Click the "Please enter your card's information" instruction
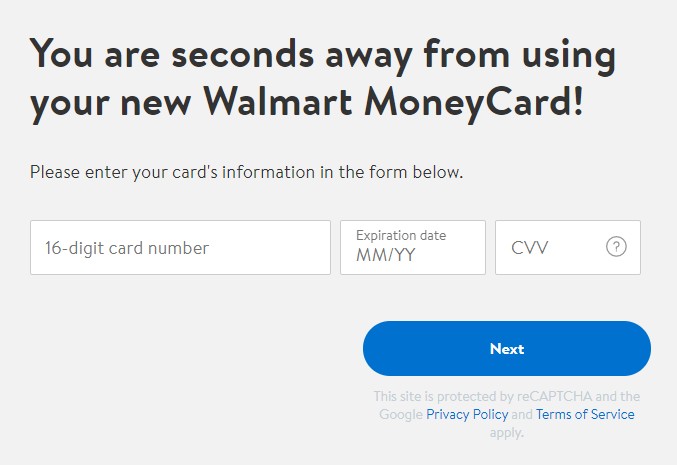This screenshot has width=677, height=465. pyautogui.click(x=247, y=172)
